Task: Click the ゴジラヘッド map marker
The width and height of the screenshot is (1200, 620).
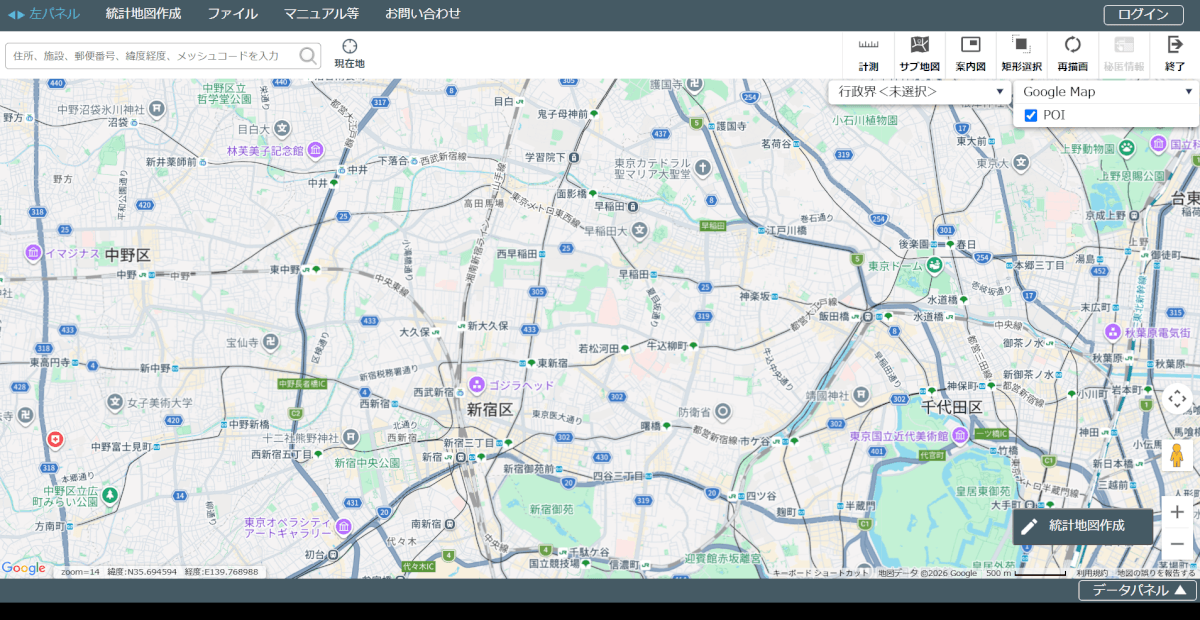Action: [477, 385]
